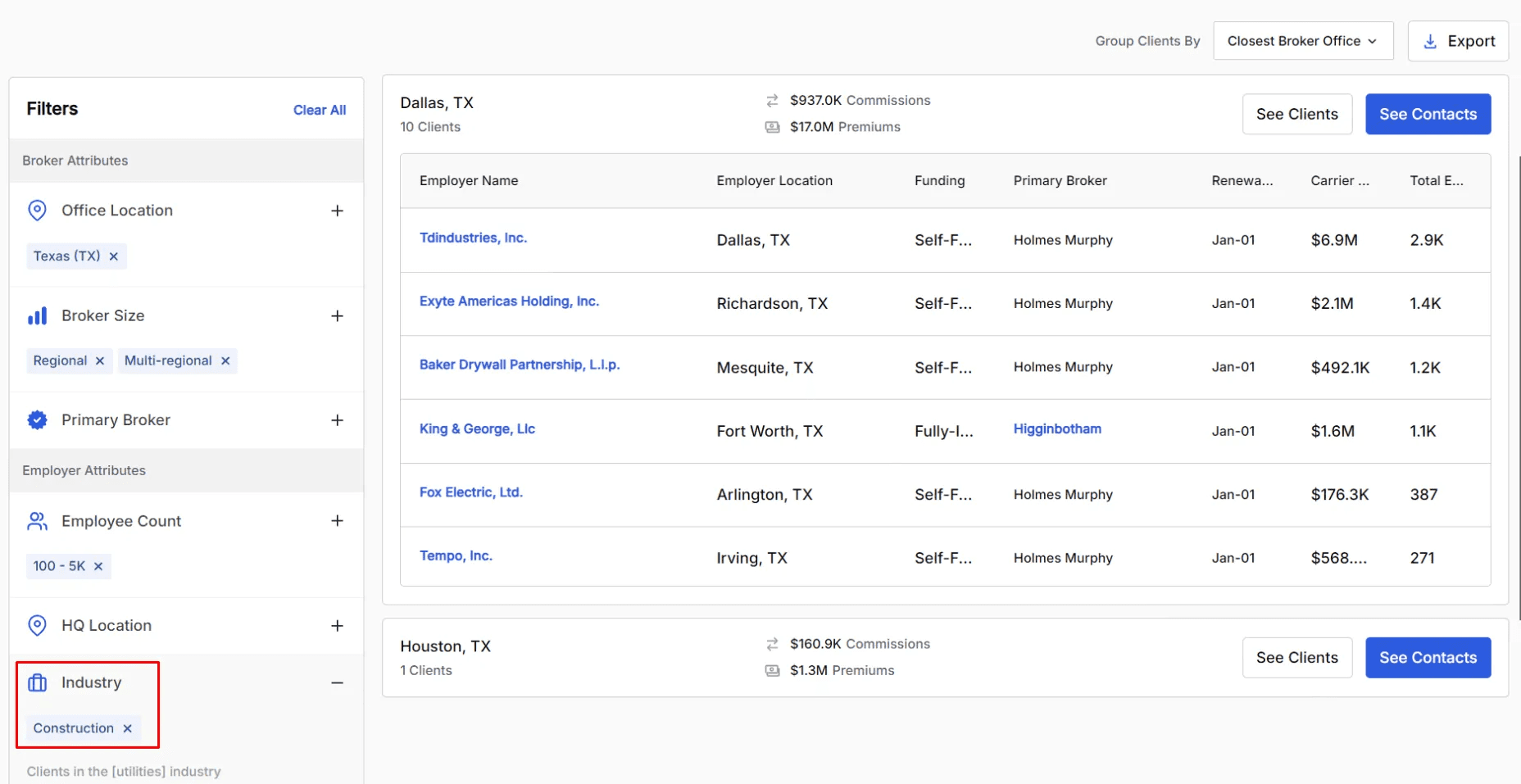Remove the Construction industry filter
Image resolution: width=1521 pixels, height=784 pixels.
click(128, 727)
